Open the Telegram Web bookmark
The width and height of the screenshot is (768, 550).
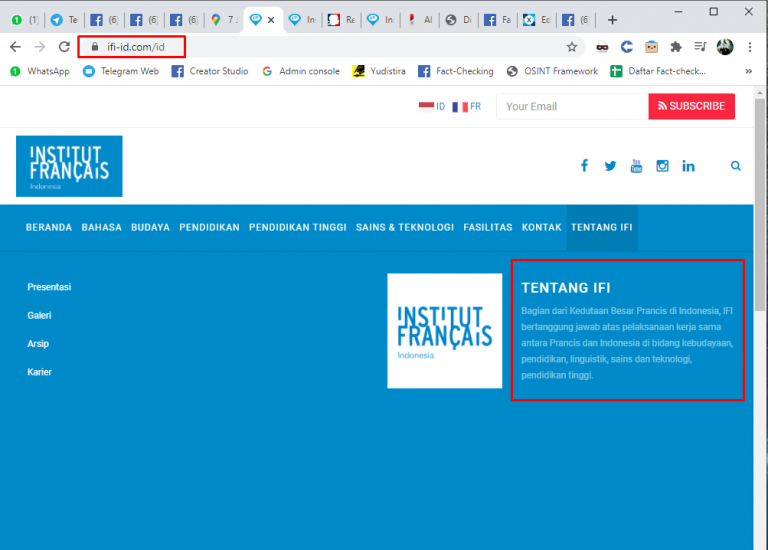[x=121, y=72]
